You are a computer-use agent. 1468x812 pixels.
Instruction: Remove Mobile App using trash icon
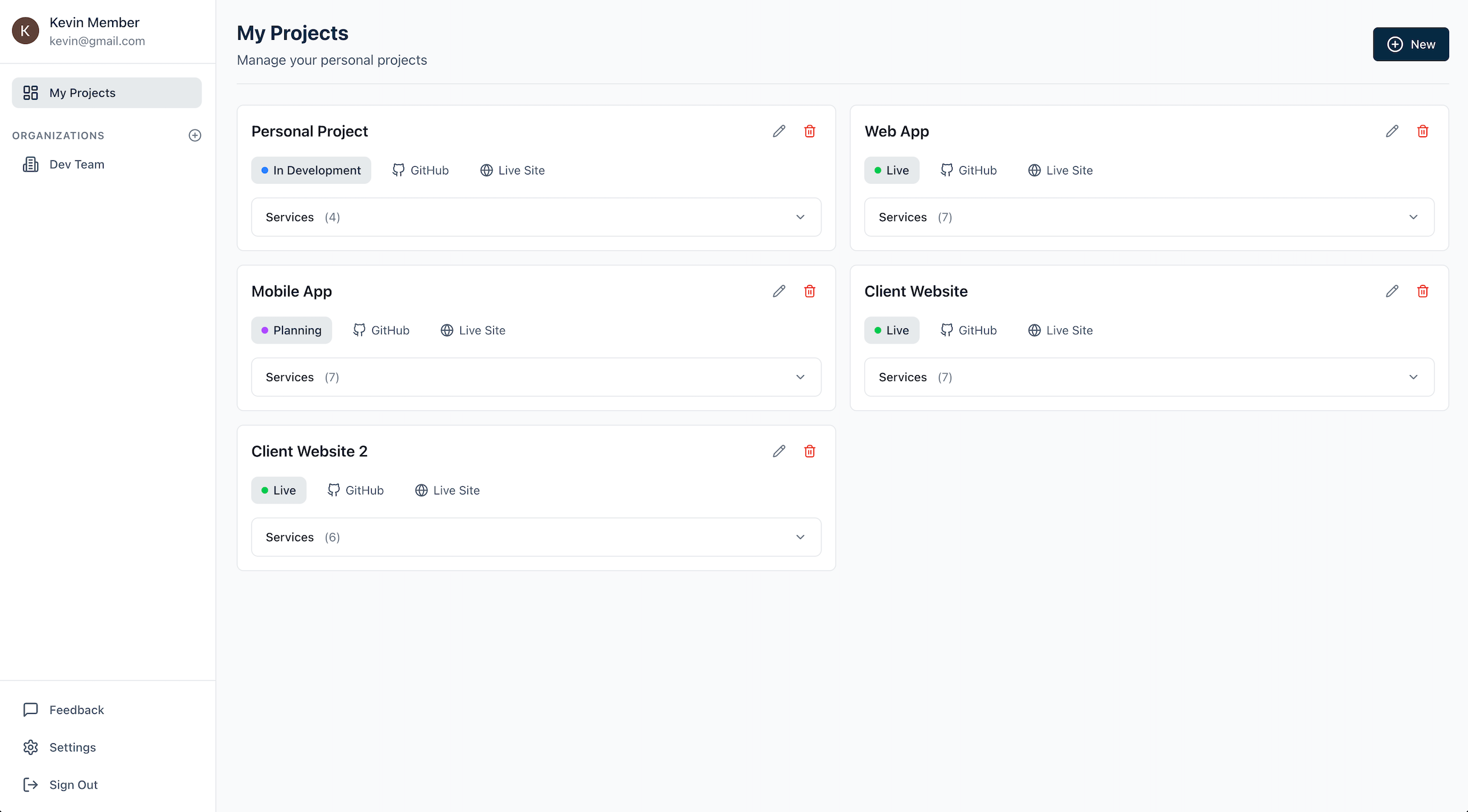point(810,291)
